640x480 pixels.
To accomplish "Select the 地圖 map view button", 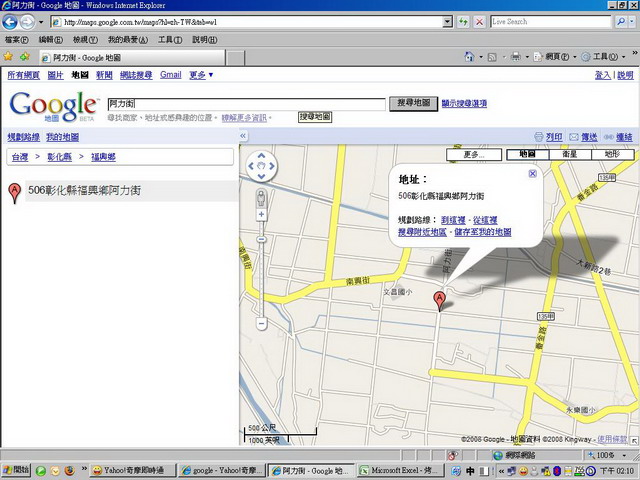I will tap(528, 154).
